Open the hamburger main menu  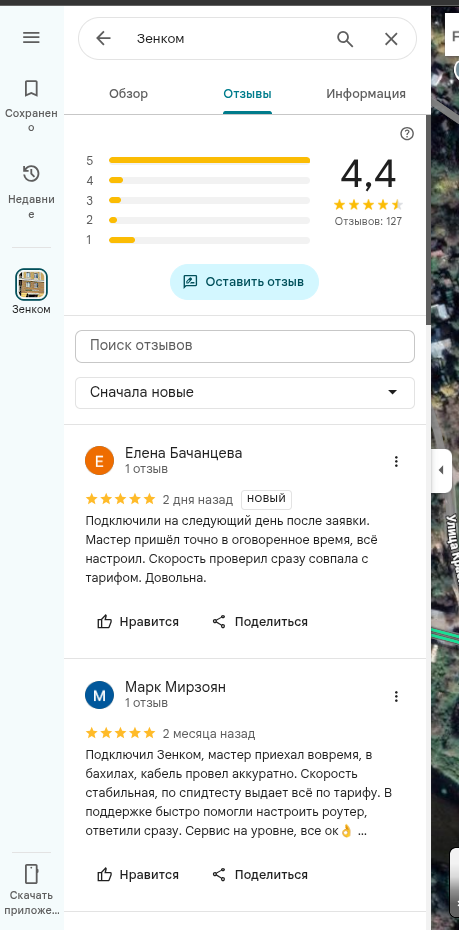[x=31, y=38]
